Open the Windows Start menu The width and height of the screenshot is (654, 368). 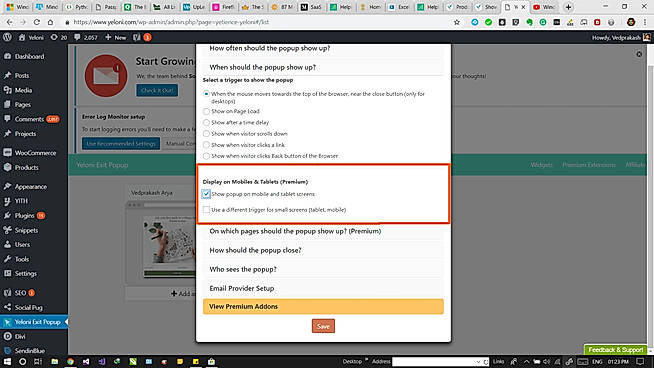(8, 361)
